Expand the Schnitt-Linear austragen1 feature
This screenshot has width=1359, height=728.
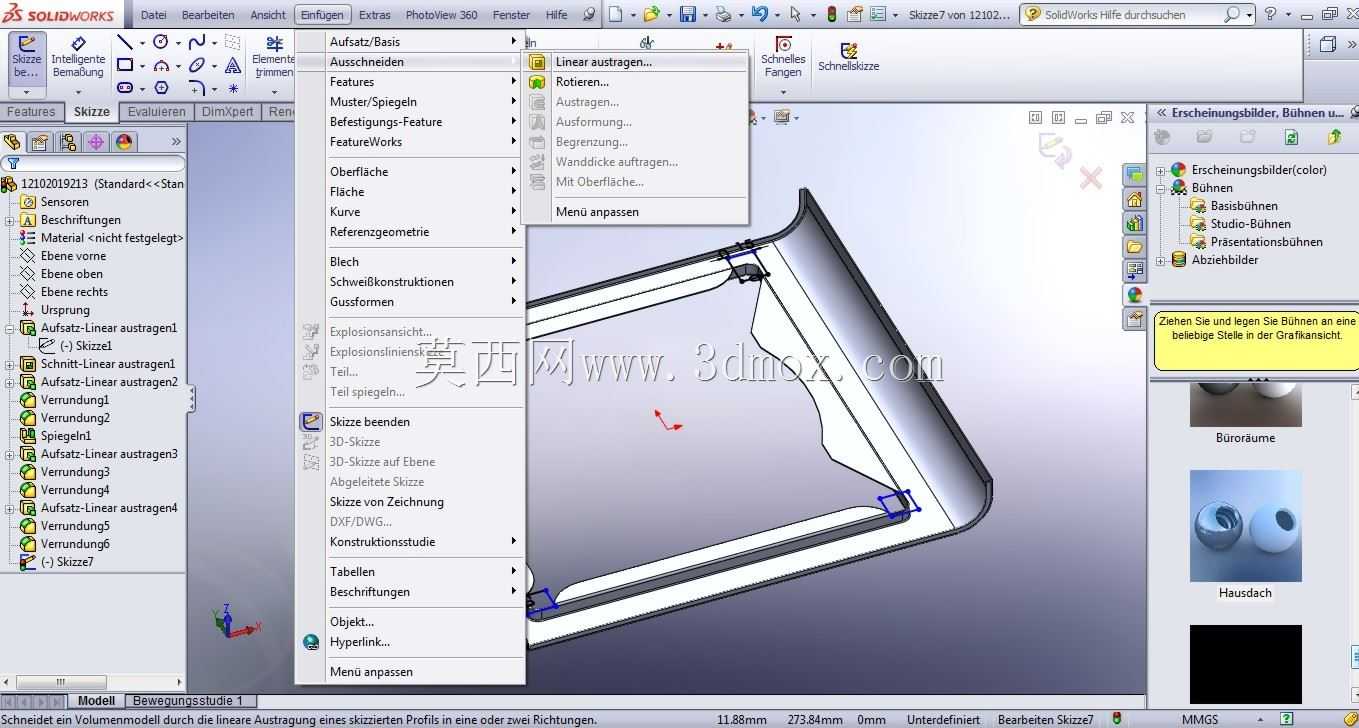pos(9,364)
